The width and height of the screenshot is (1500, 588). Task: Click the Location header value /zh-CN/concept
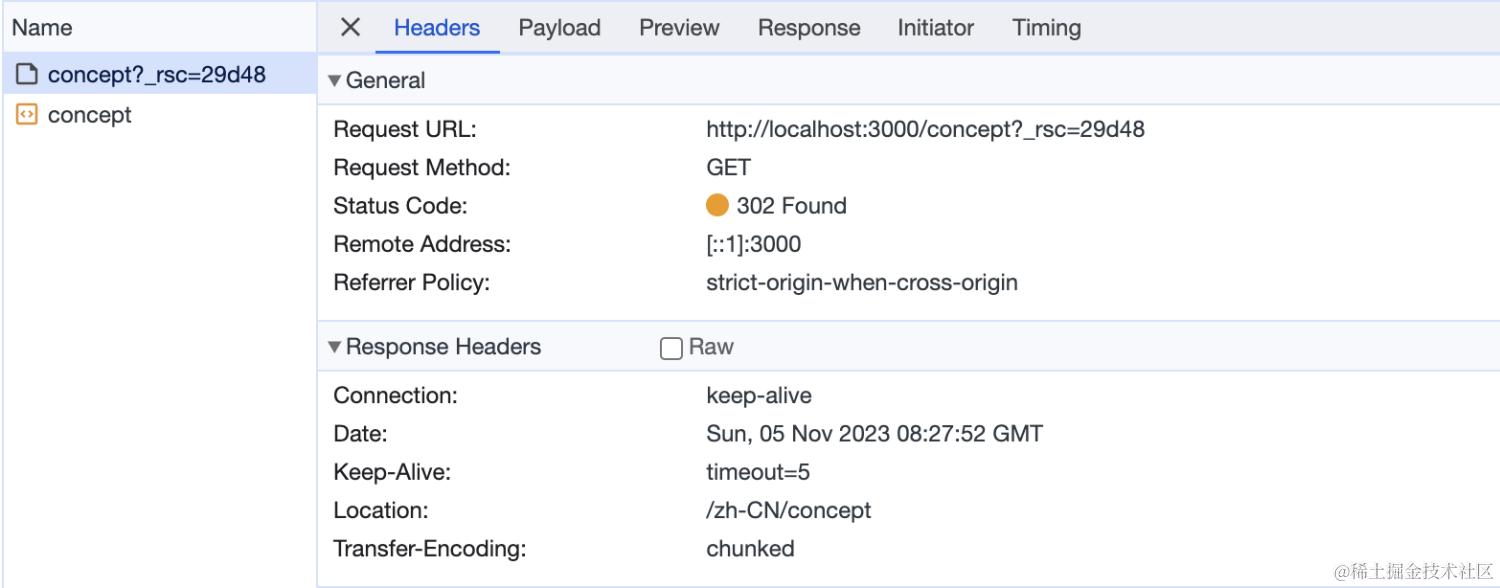788,510
